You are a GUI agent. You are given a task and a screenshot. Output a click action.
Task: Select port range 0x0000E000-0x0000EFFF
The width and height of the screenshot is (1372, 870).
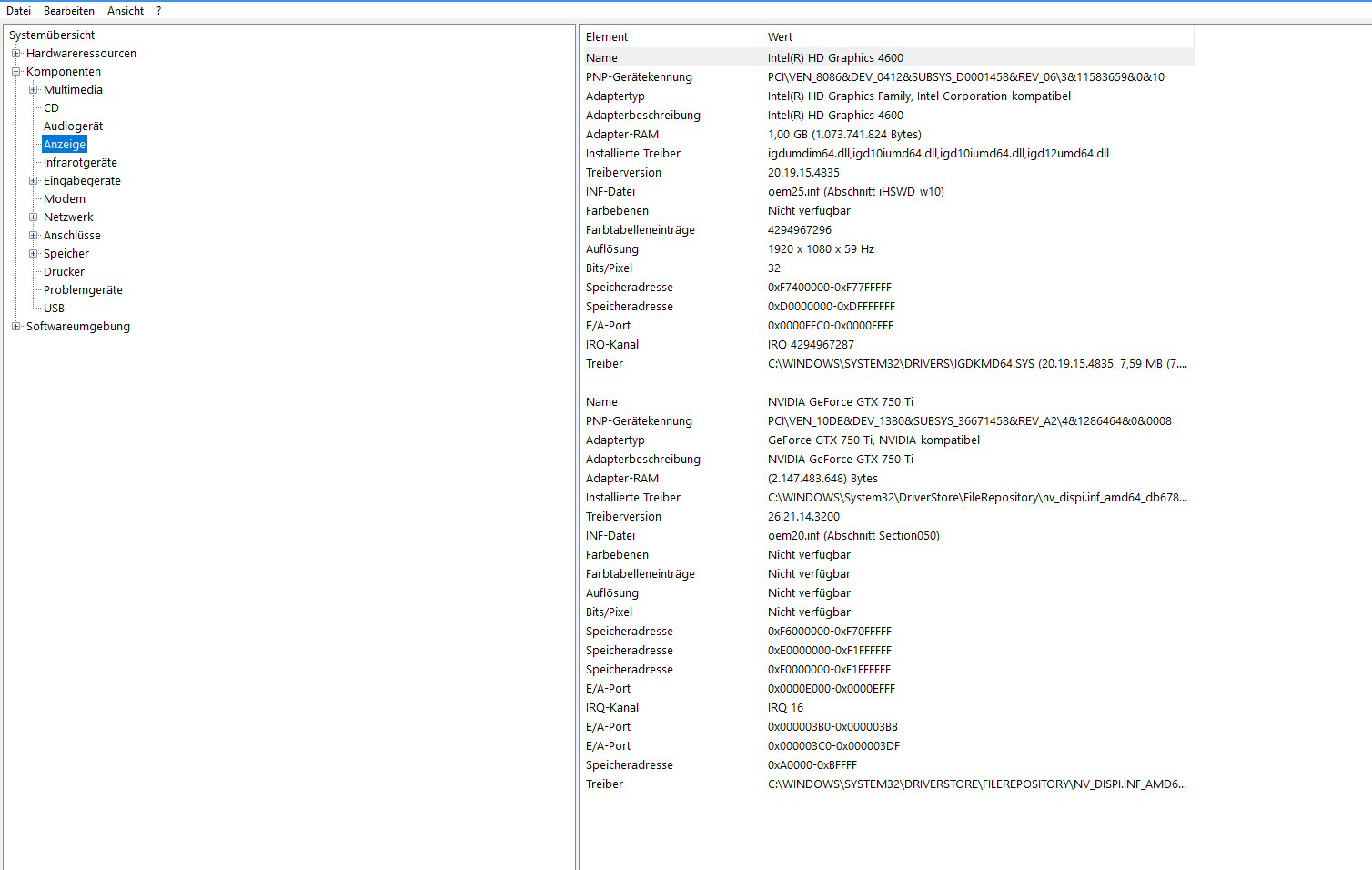[832, 689]
